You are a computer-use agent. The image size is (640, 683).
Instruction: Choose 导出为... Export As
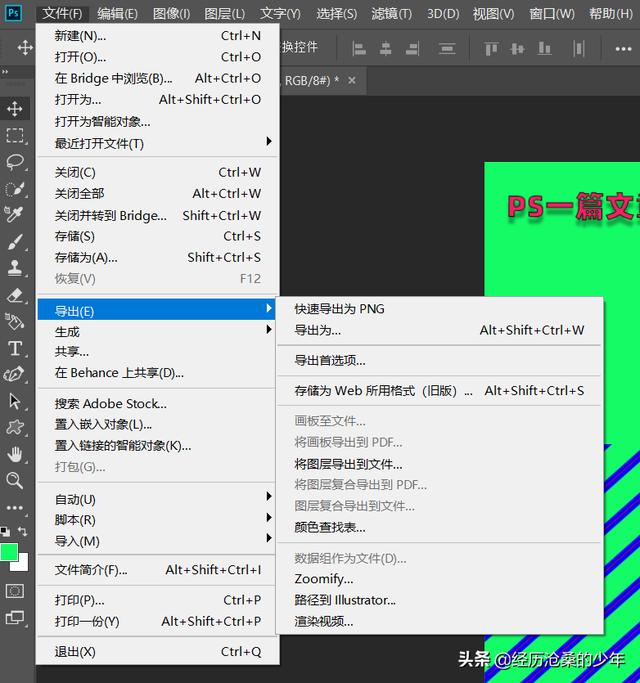coord(440,330)
